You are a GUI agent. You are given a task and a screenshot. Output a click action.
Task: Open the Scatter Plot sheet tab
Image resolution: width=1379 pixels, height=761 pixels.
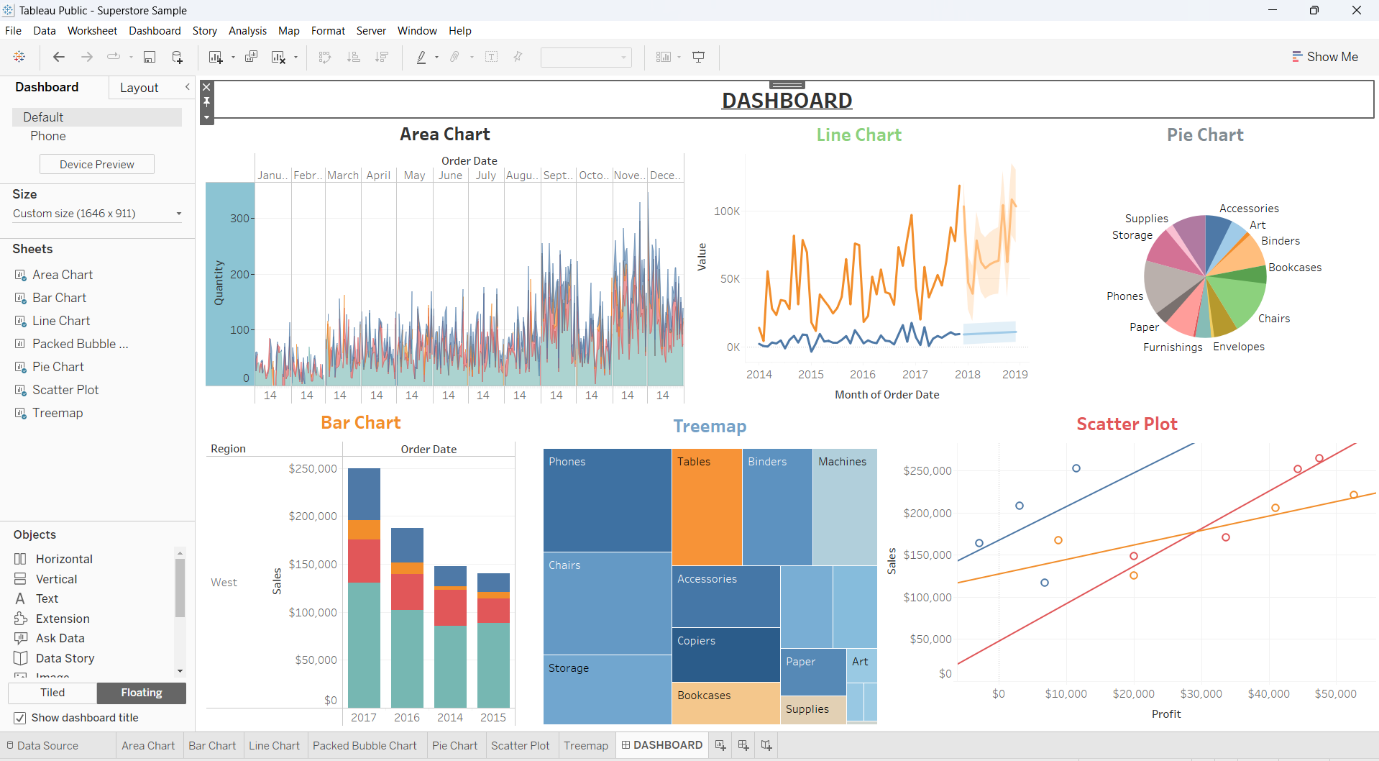520,745
